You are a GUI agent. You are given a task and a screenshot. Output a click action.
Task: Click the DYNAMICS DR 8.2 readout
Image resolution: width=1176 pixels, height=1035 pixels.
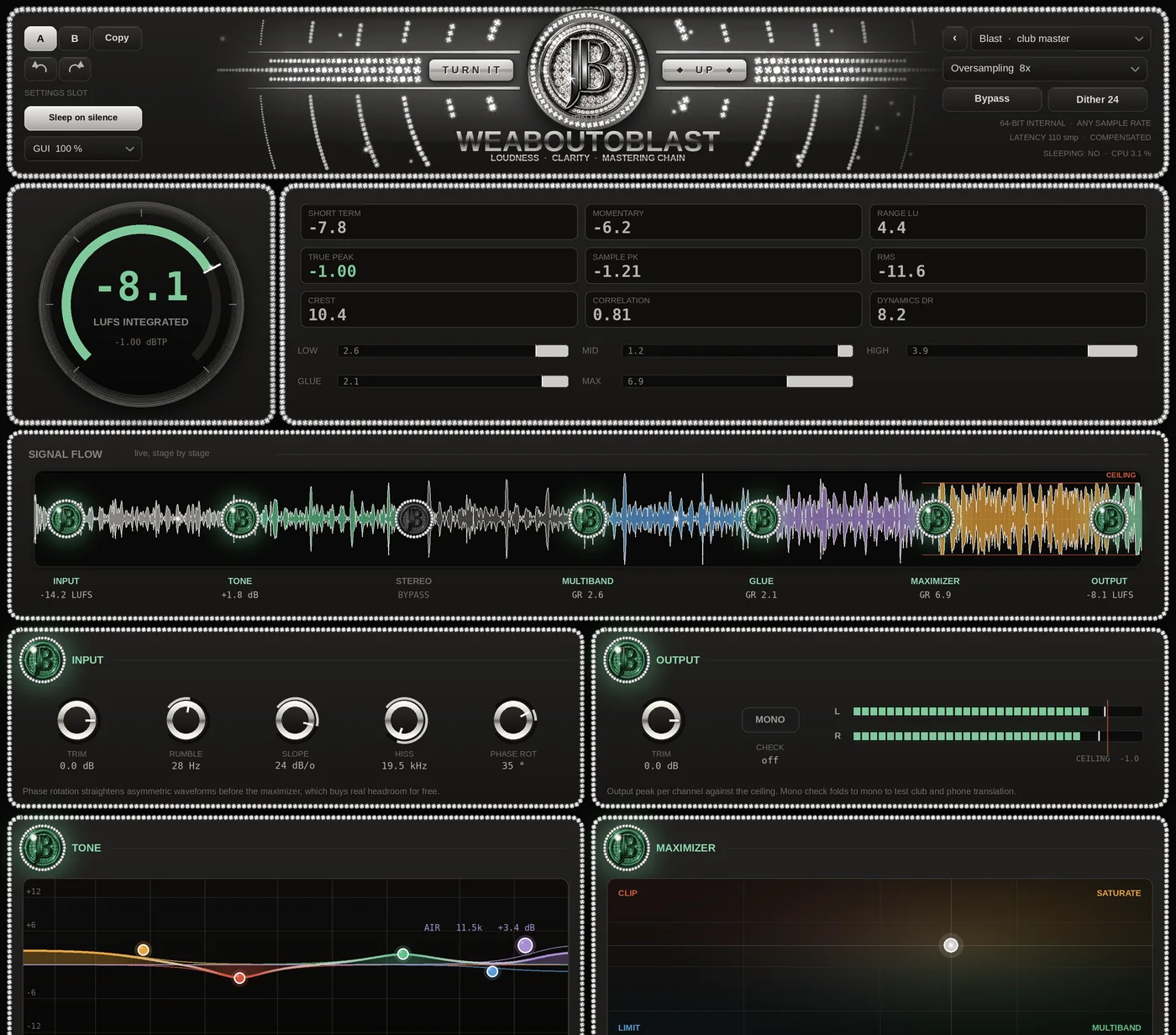1008,309
